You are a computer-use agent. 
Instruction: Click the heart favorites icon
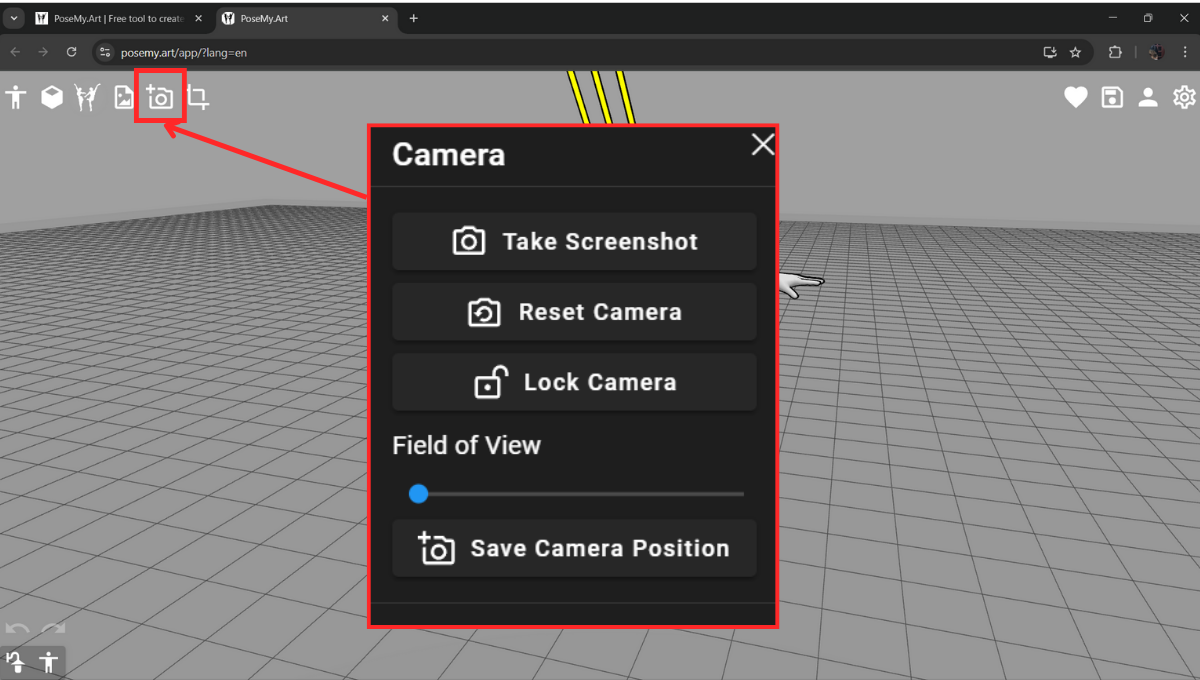(x=1075, y=97)
